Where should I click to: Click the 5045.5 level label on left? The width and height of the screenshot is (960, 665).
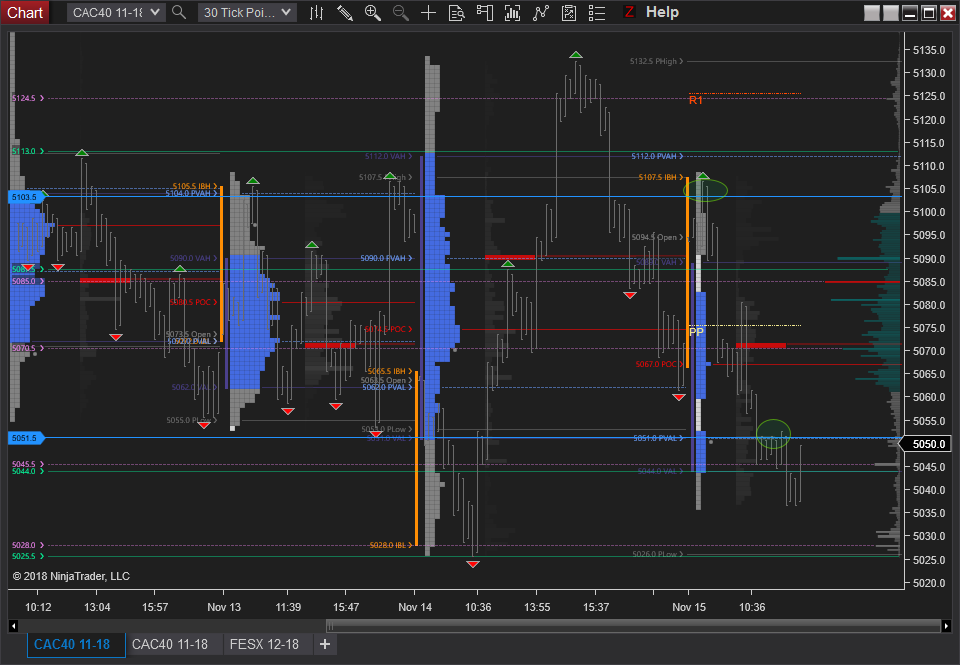28,464
